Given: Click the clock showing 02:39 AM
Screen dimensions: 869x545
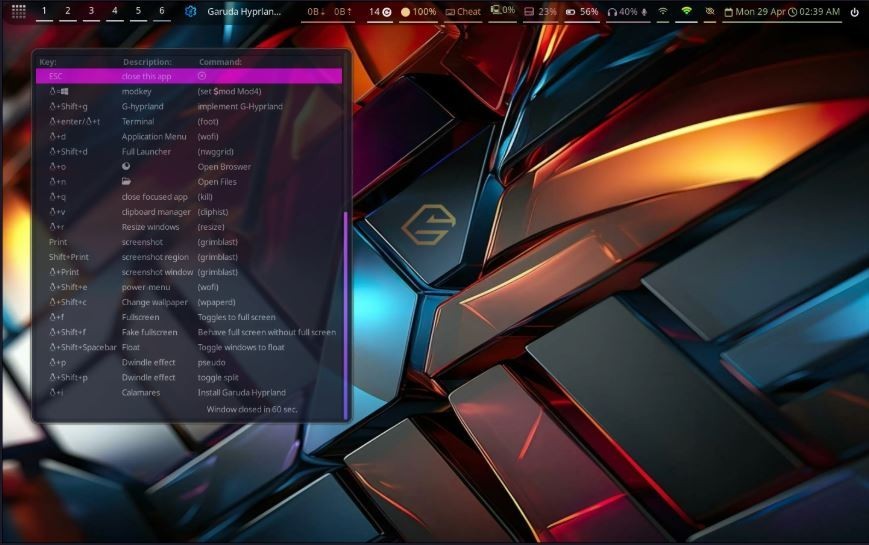Looking at the screenshot, I should point(814,11).
